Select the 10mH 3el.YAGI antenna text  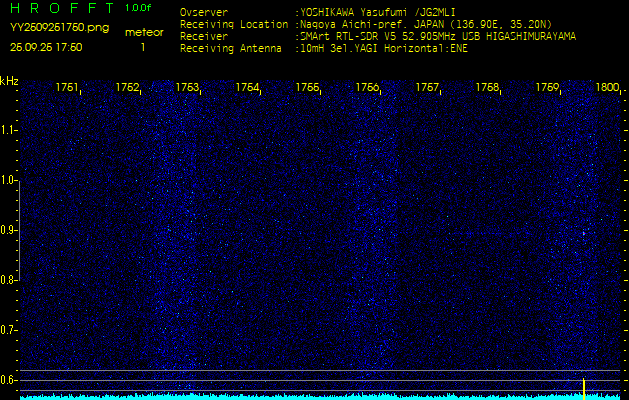click(383, 49)
